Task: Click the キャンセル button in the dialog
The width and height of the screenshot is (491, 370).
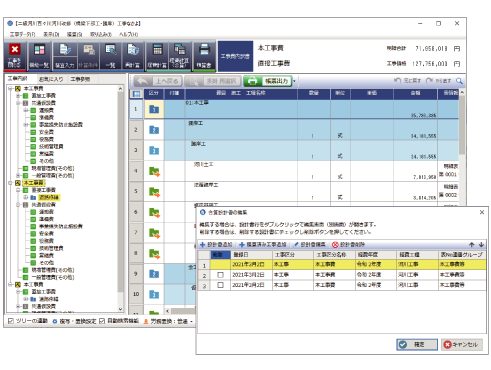Action: pos(462,345)
